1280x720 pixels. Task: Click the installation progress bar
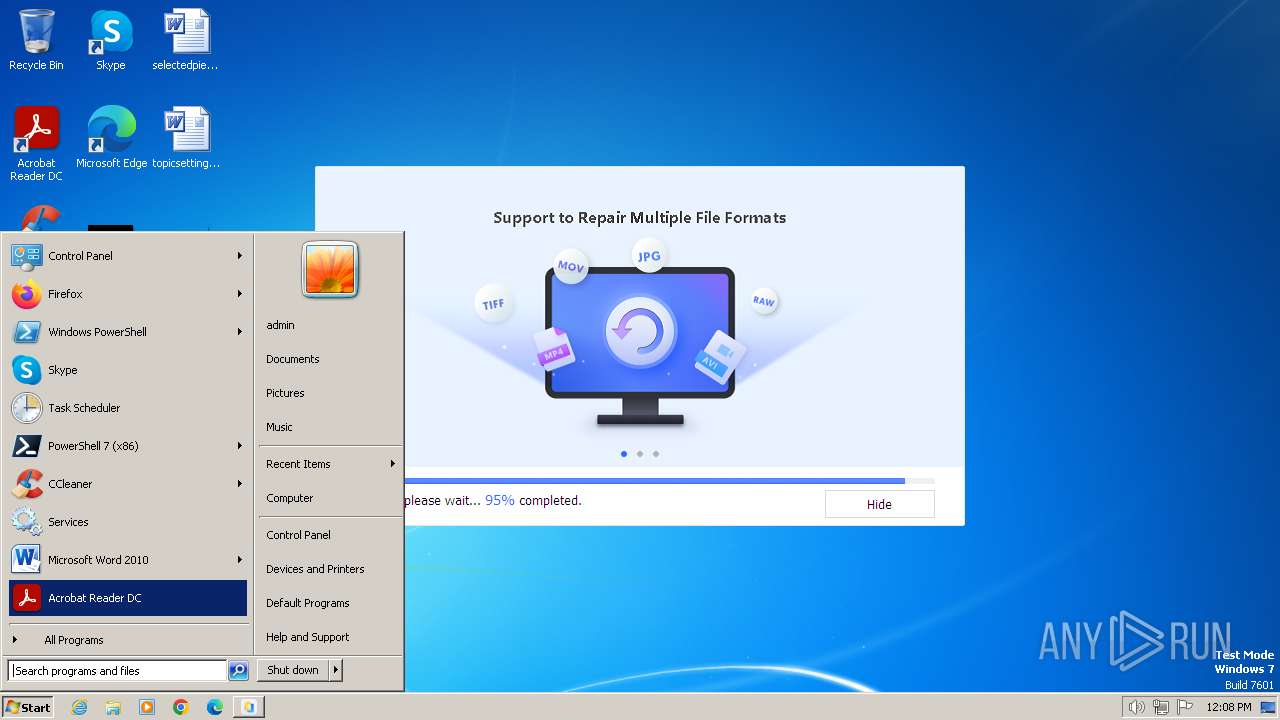(669, 481)
